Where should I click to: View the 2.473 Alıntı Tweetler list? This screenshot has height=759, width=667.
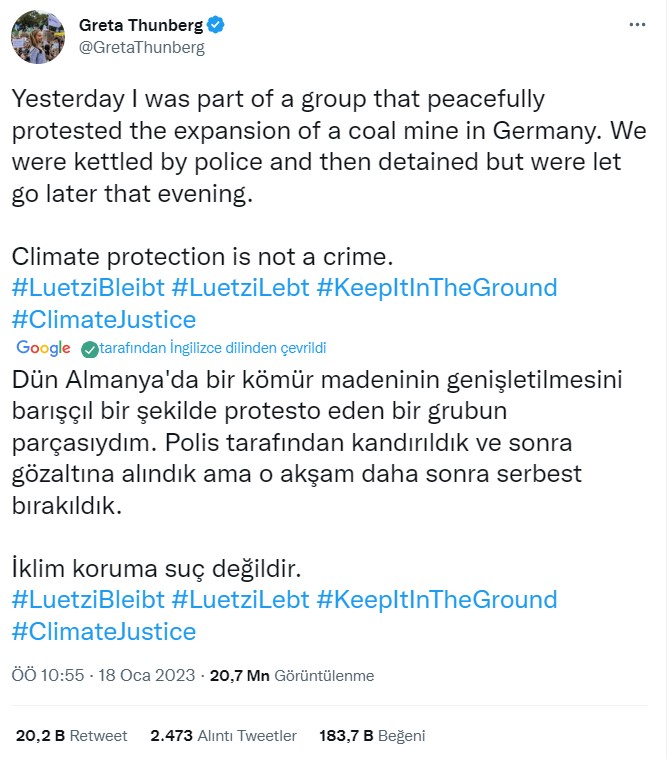pos(223,736)
